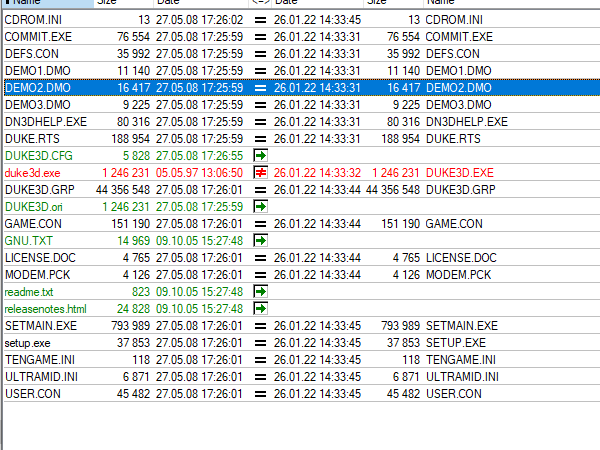Click the green arrow in readme.txt row
600x450 pixels.
coord(260,292)
